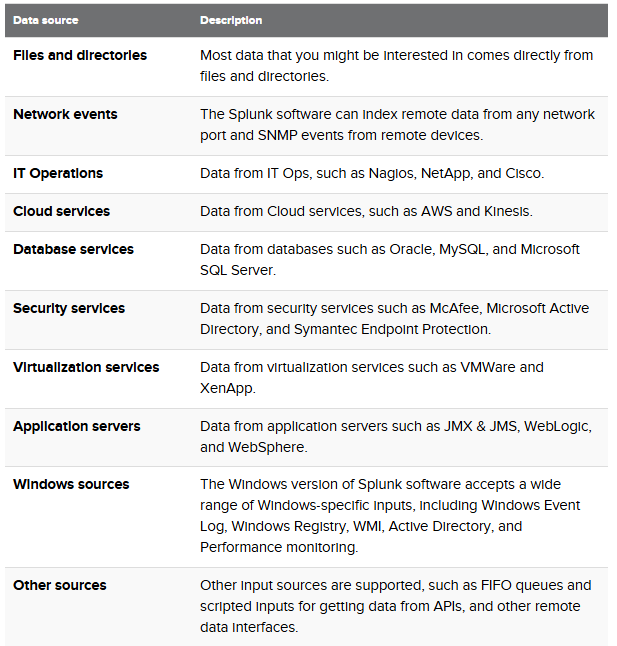Click the McAfee security services description
Viewport: 617px width, 646px height.
395,319
